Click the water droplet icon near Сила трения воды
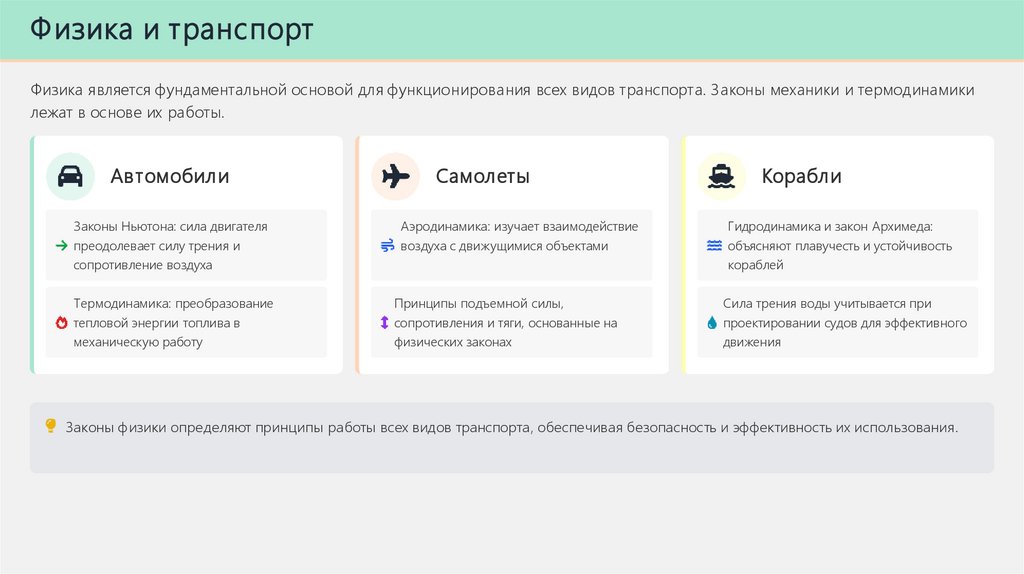 [712, 323]
